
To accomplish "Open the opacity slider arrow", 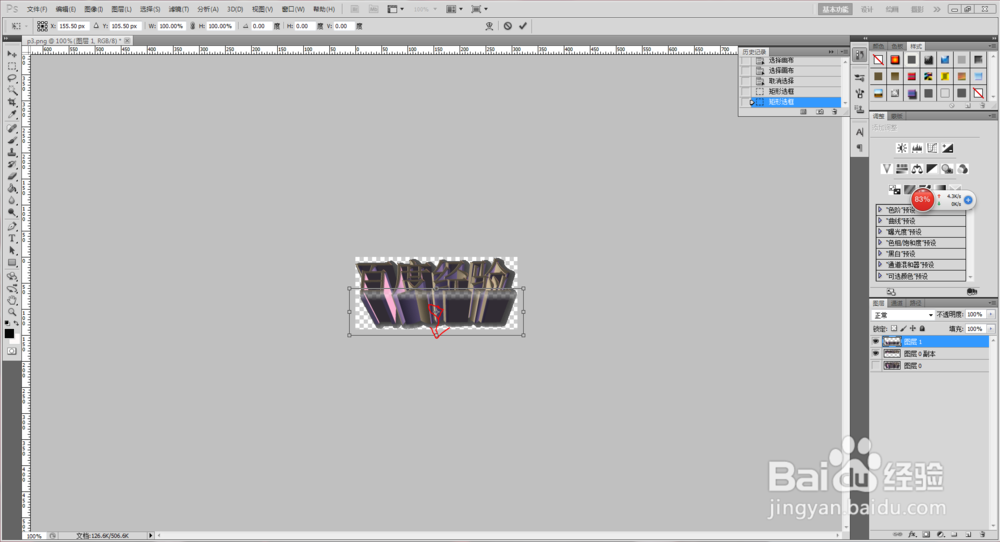I will (990, 314).
